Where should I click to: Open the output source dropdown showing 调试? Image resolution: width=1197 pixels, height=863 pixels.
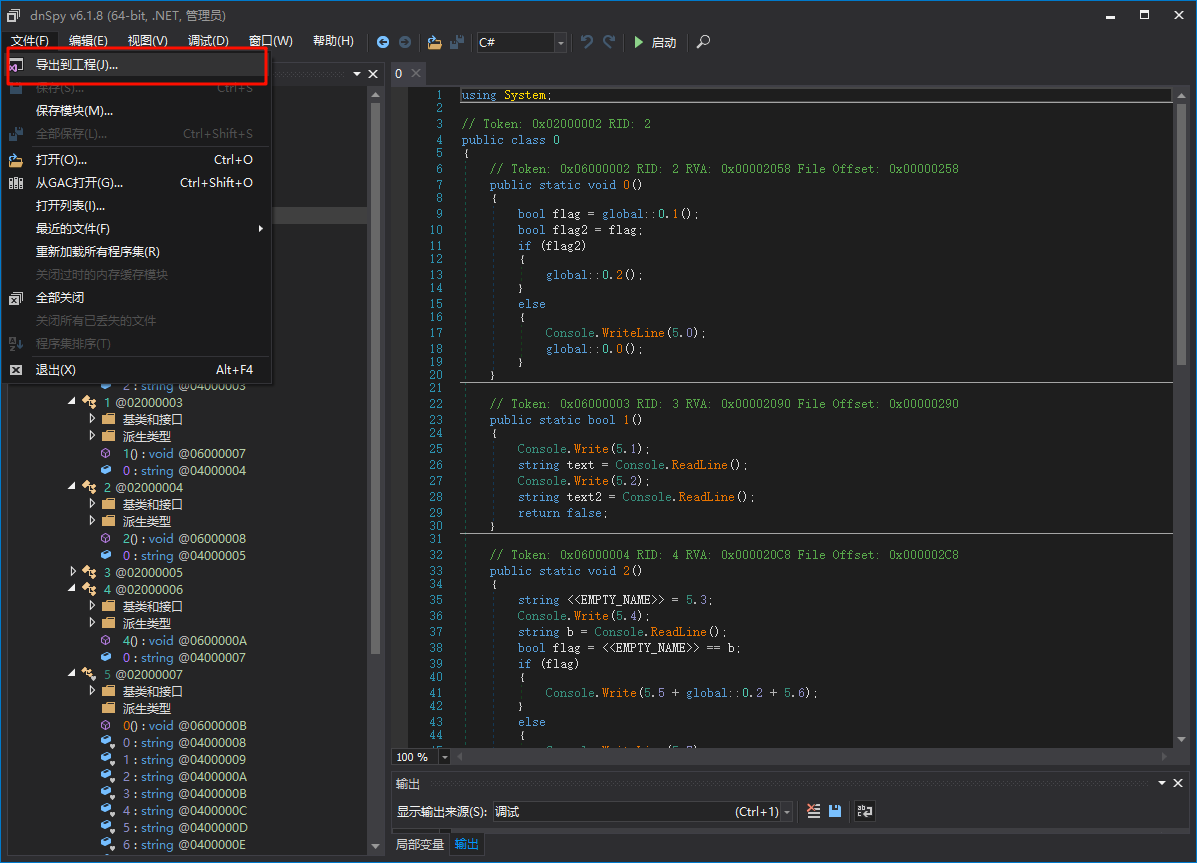click(786, 812)
